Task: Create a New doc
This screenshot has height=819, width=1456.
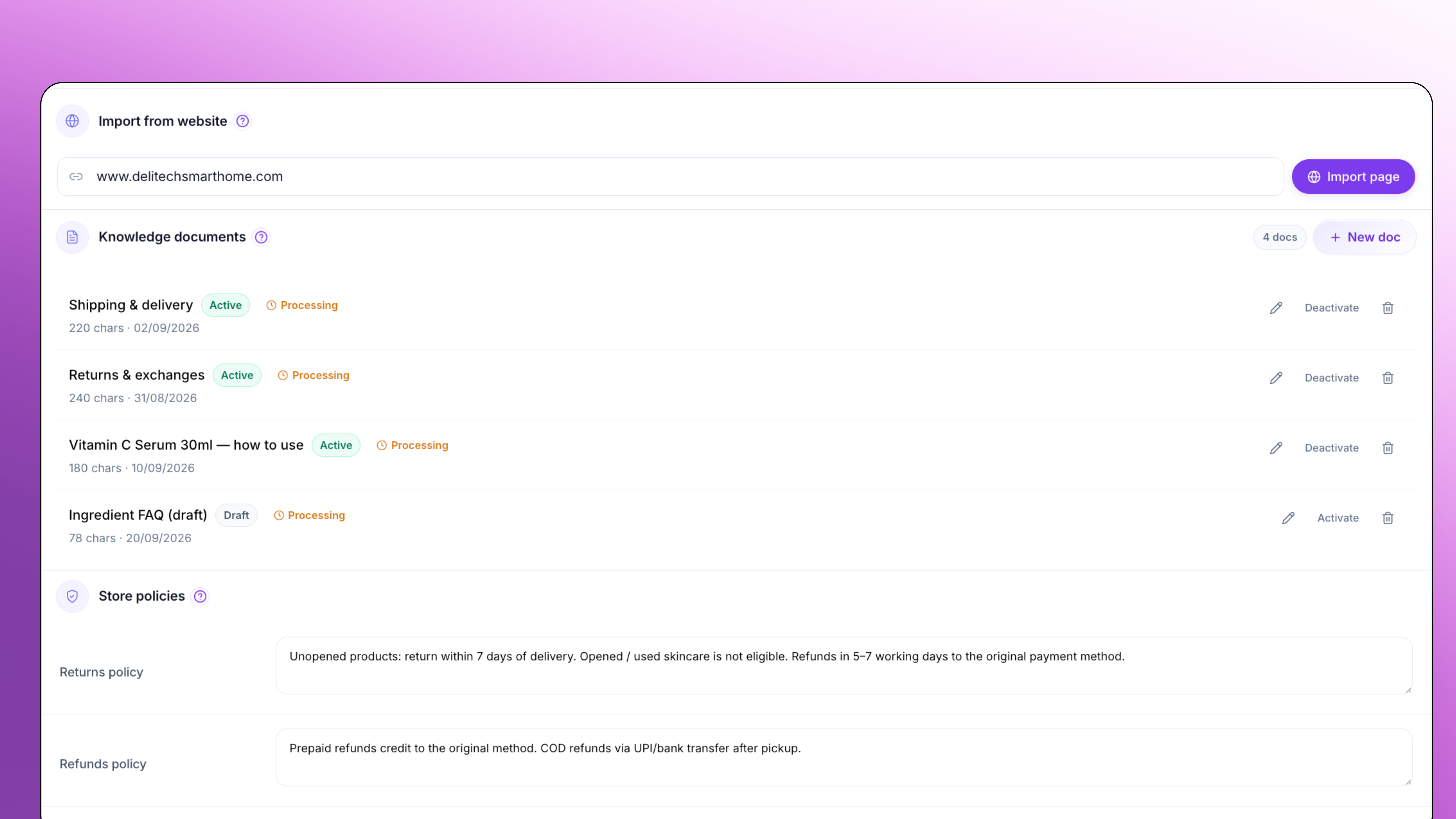Action: 1365,237
